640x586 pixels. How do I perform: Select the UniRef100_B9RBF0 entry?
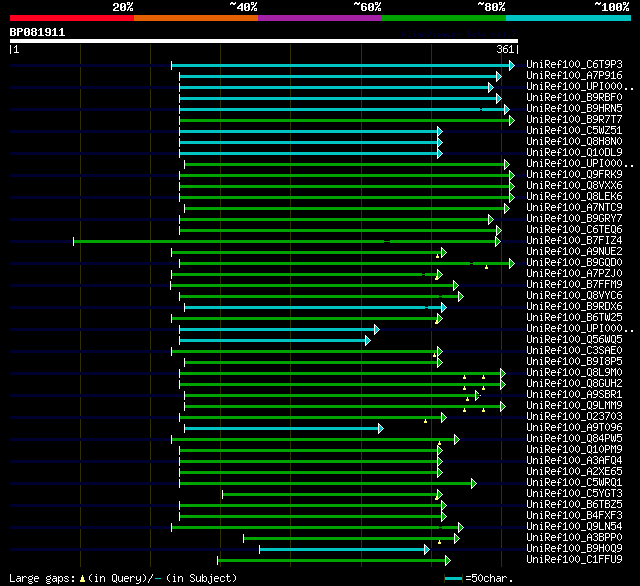pyautogui.click(x=574, y=98)
